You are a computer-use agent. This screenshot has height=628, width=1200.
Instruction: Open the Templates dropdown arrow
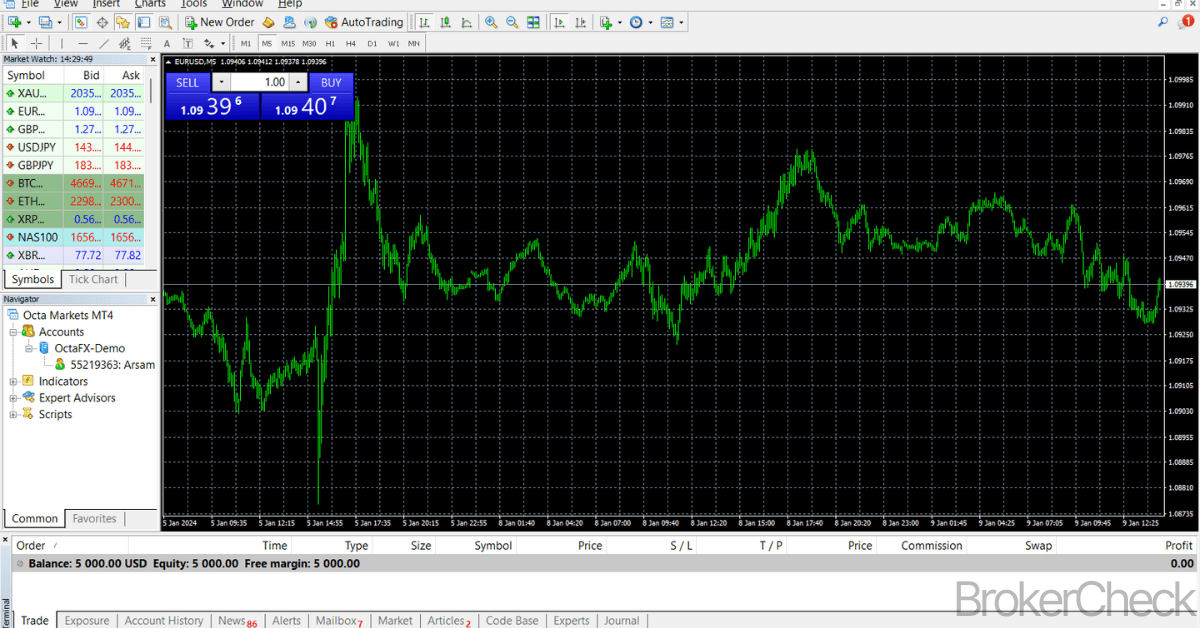(681, 22)
